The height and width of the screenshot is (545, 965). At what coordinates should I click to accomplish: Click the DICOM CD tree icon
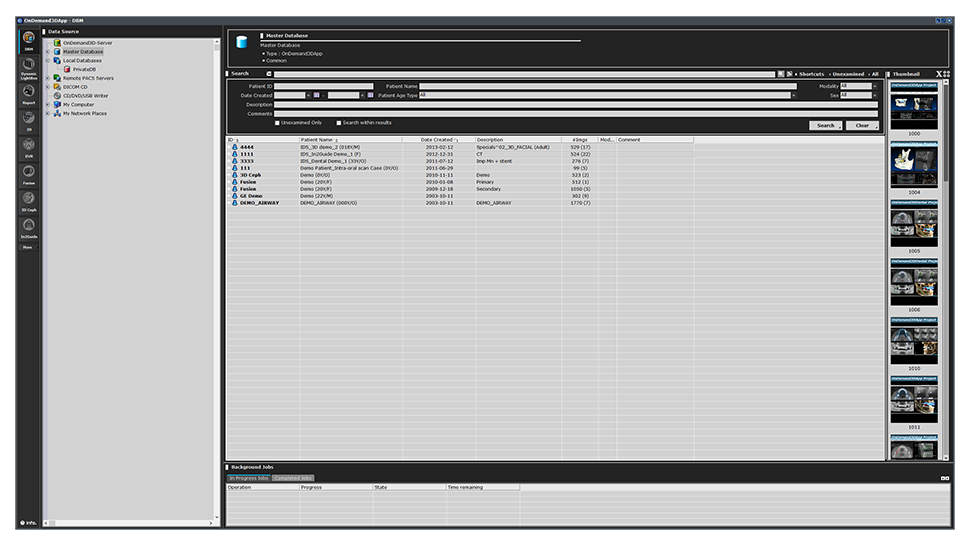57,87
